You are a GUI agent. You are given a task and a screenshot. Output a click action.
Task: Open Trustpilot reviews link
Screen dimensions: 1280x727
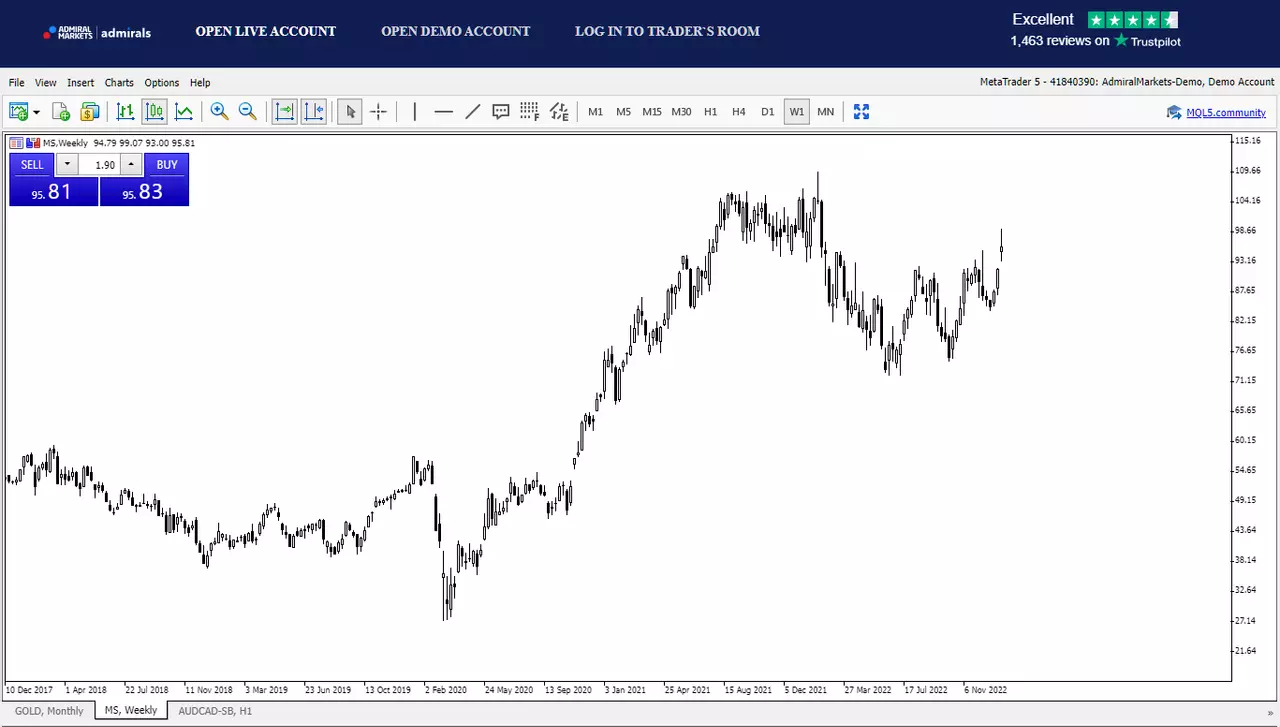coord(1095,41)
